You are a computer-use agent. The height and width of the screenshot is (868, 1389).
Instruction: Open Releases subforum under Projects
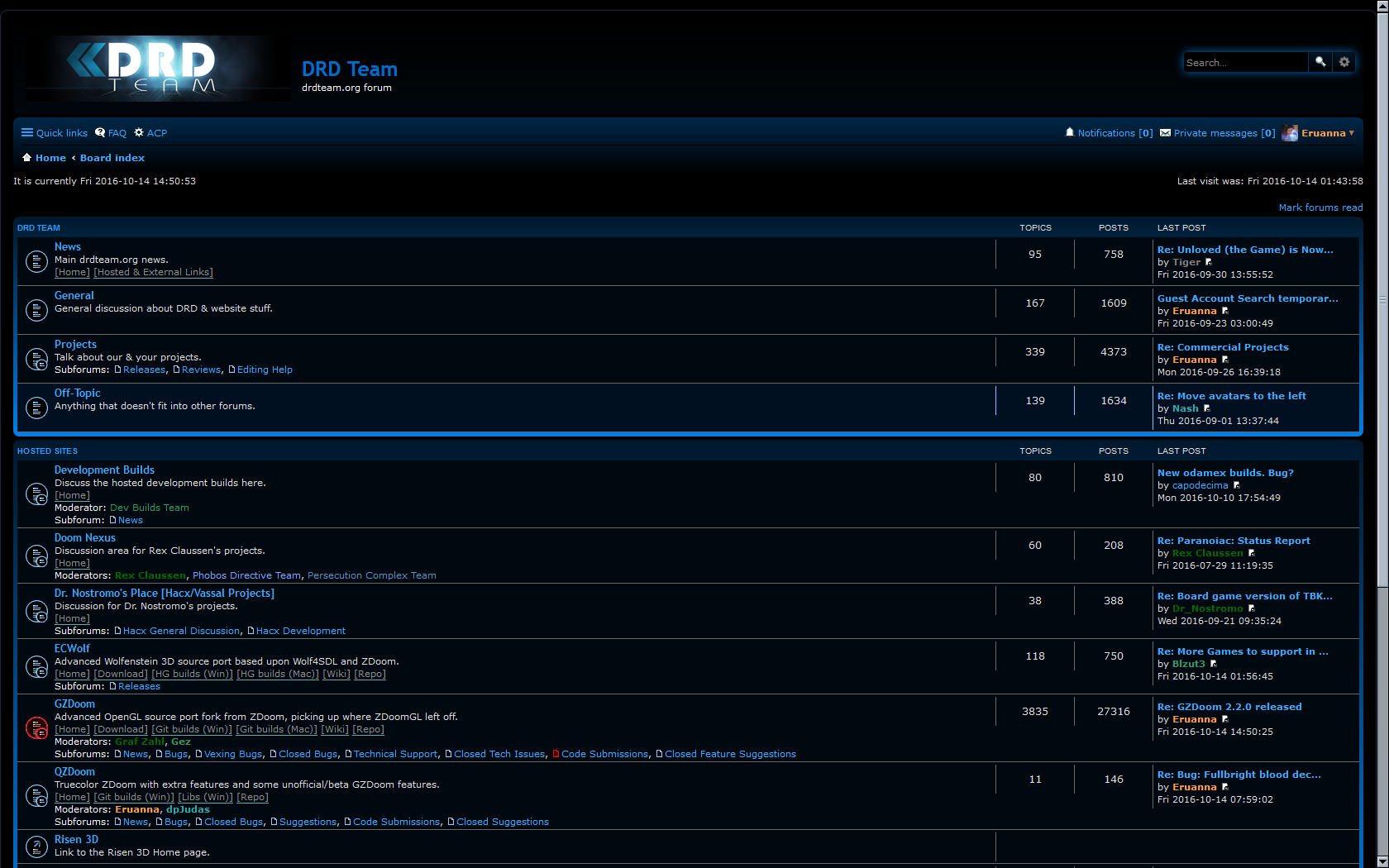[144, 370]
